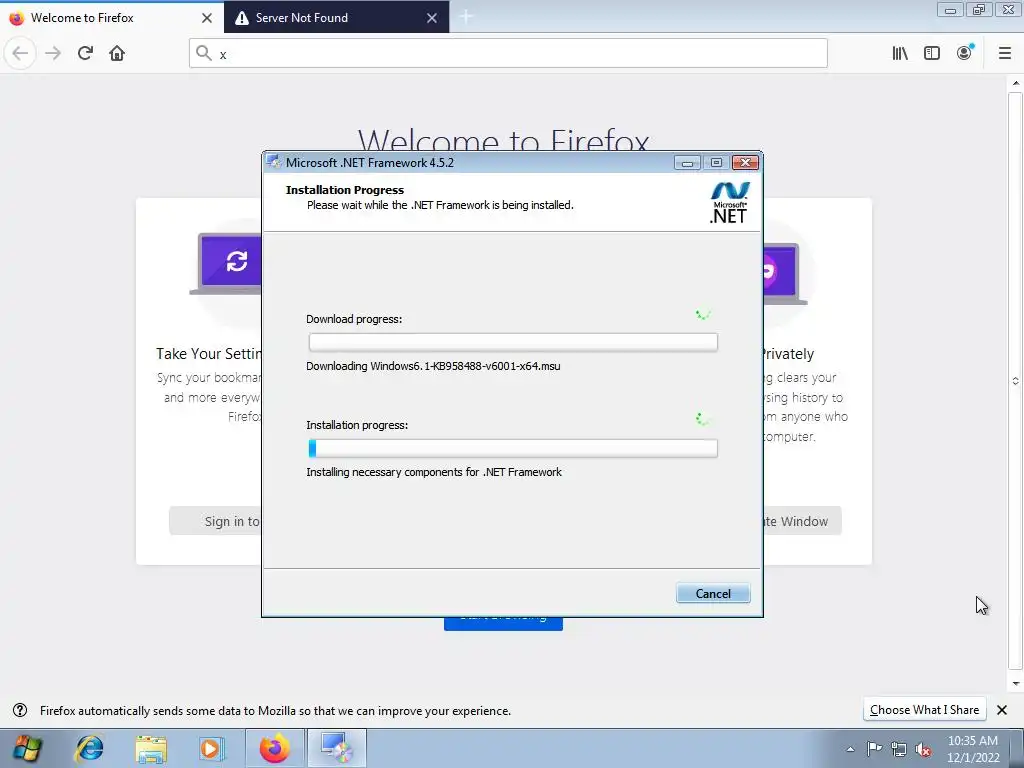Click the page scrollbar down arrow

pyautogui.click(x=1016, y=684)
